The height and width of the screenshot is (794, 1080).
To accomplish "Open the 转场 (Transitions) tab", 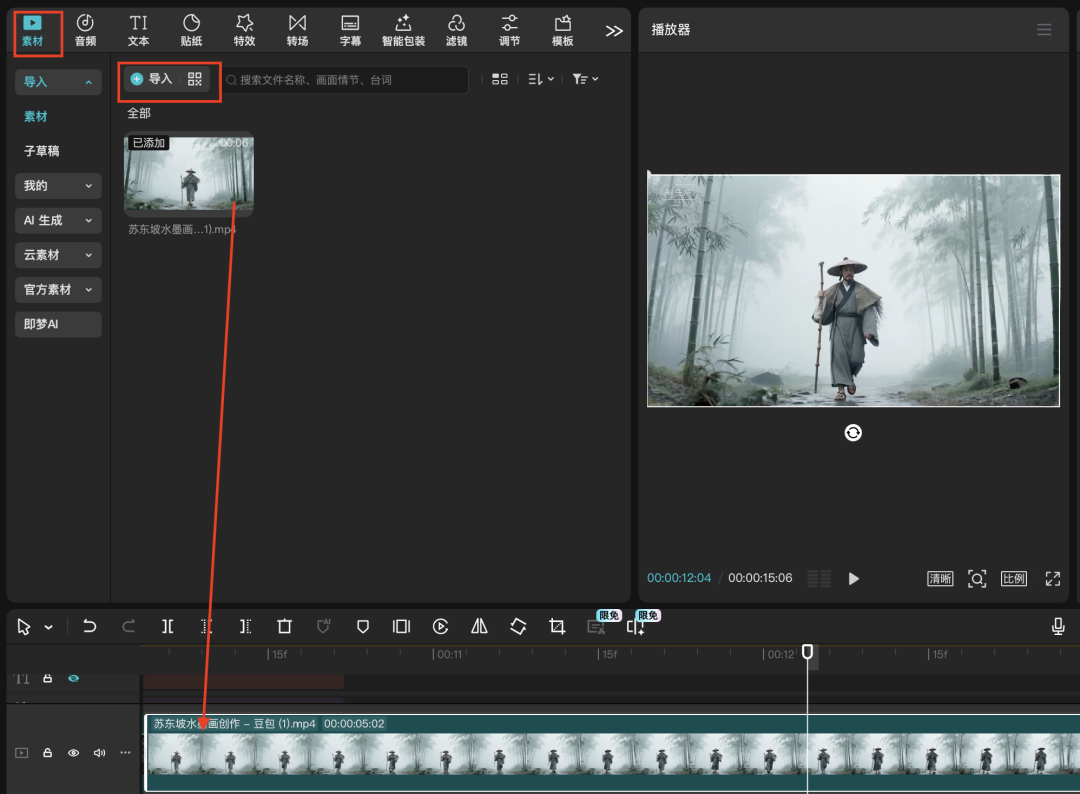I will [x=297, y=30].
